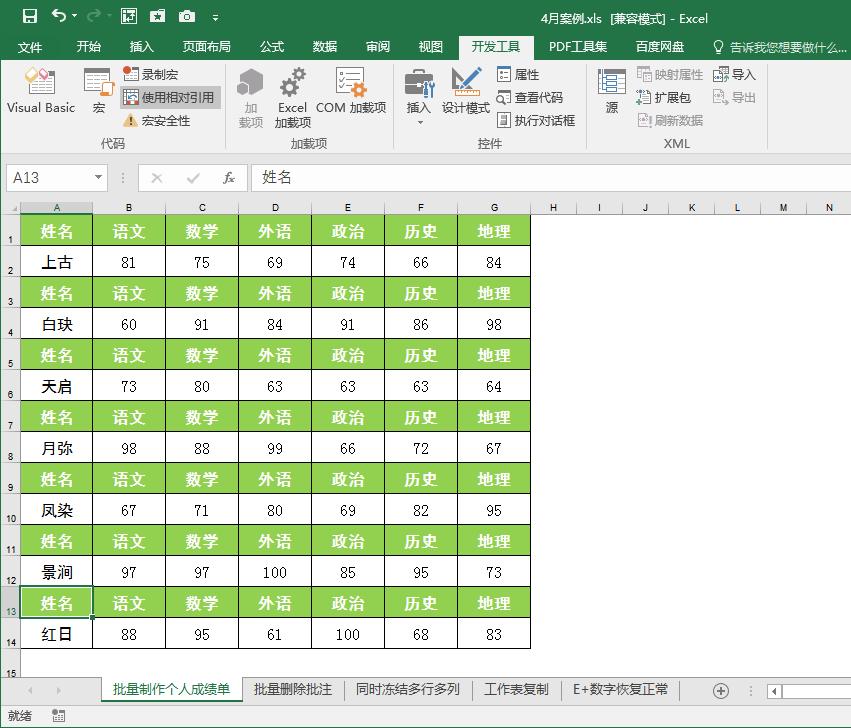Select cell A2 containing 上古
Image resolution: width=851 pixels, height=728 pixels.
(56, 262)
